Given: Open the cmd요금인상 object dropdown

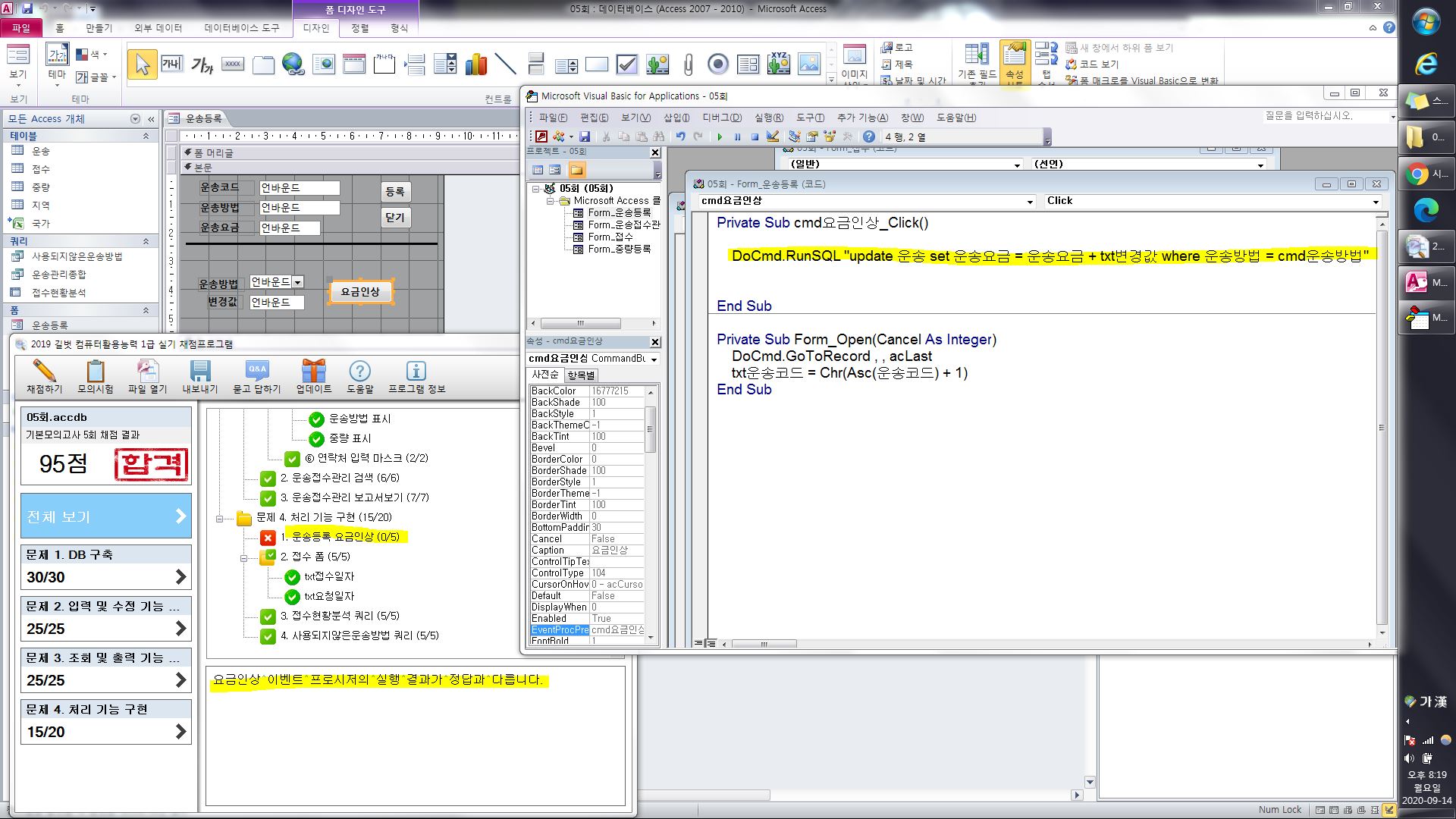Looking at the screenshot, I should (x=1029, y=202).
